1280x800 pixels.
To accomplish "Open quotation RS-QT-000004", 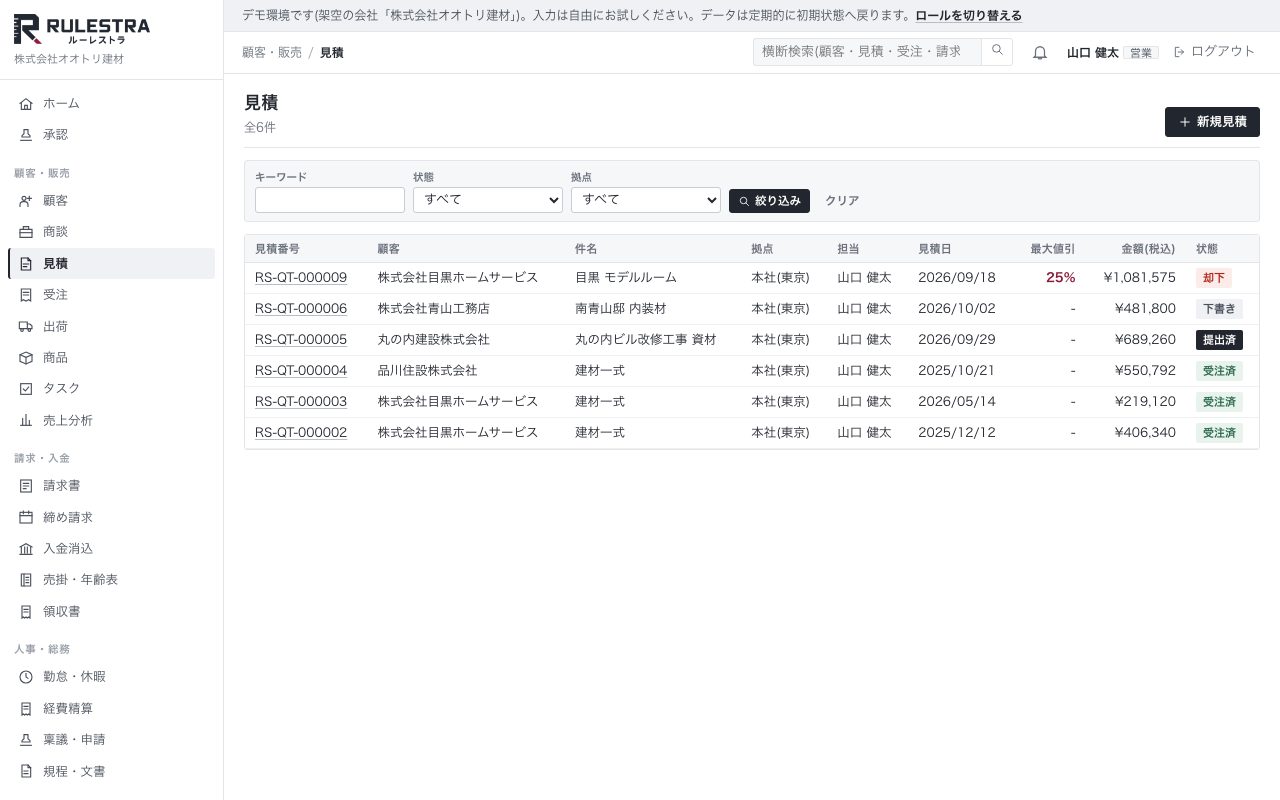I will [301, 371].
